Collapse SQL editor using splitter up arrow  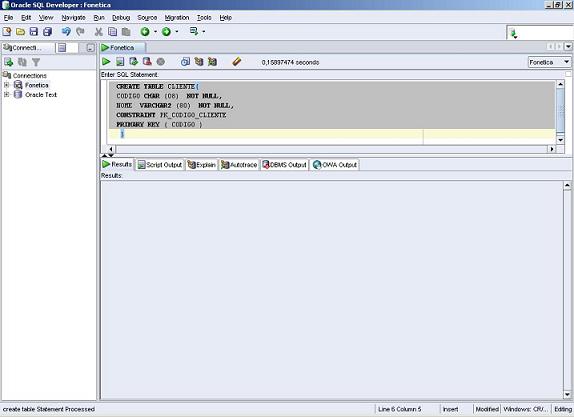[x=104, y=155]
